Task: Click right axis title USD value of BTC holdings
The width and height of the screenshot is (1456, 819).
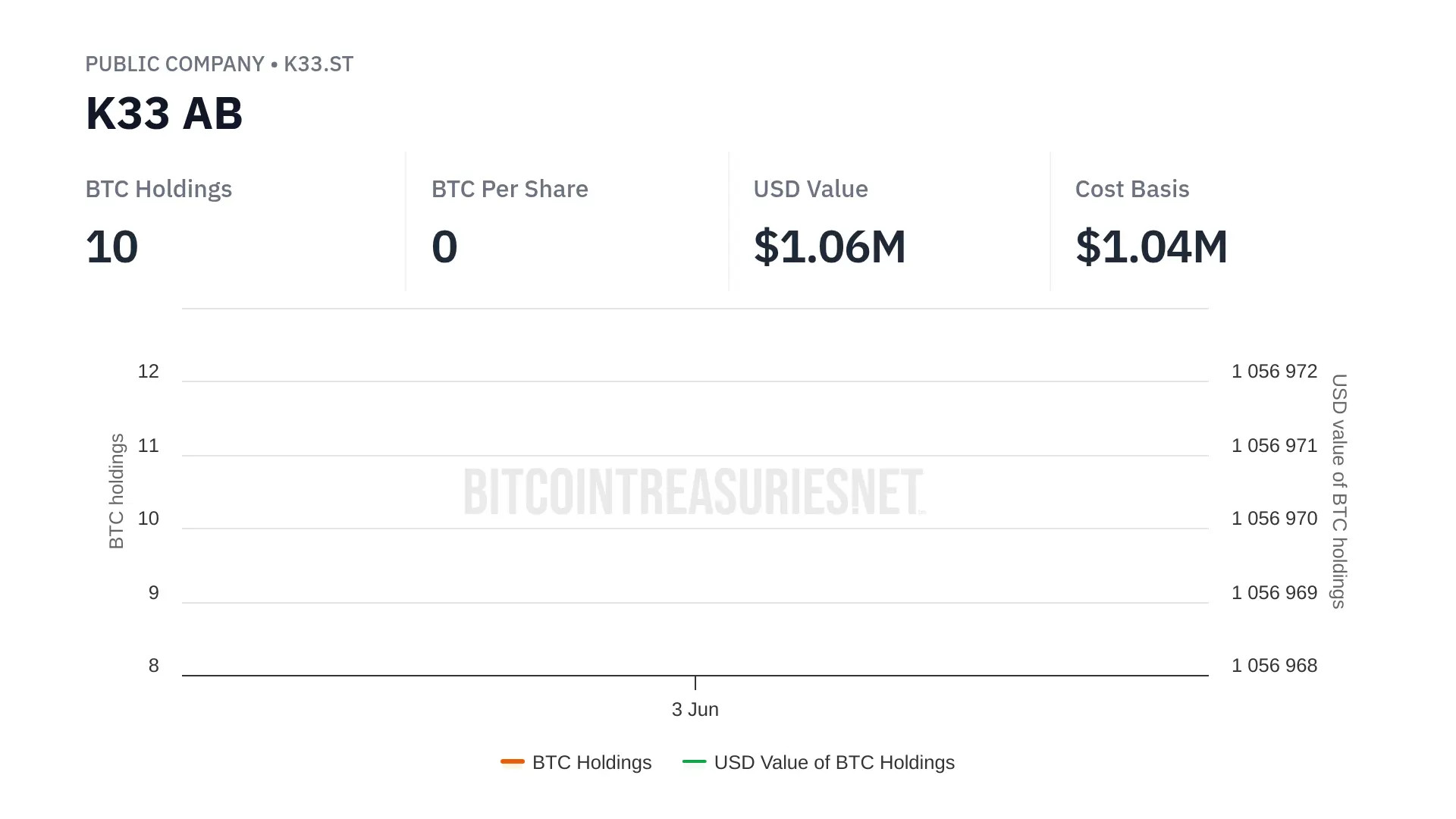Action: point(1339,491)
